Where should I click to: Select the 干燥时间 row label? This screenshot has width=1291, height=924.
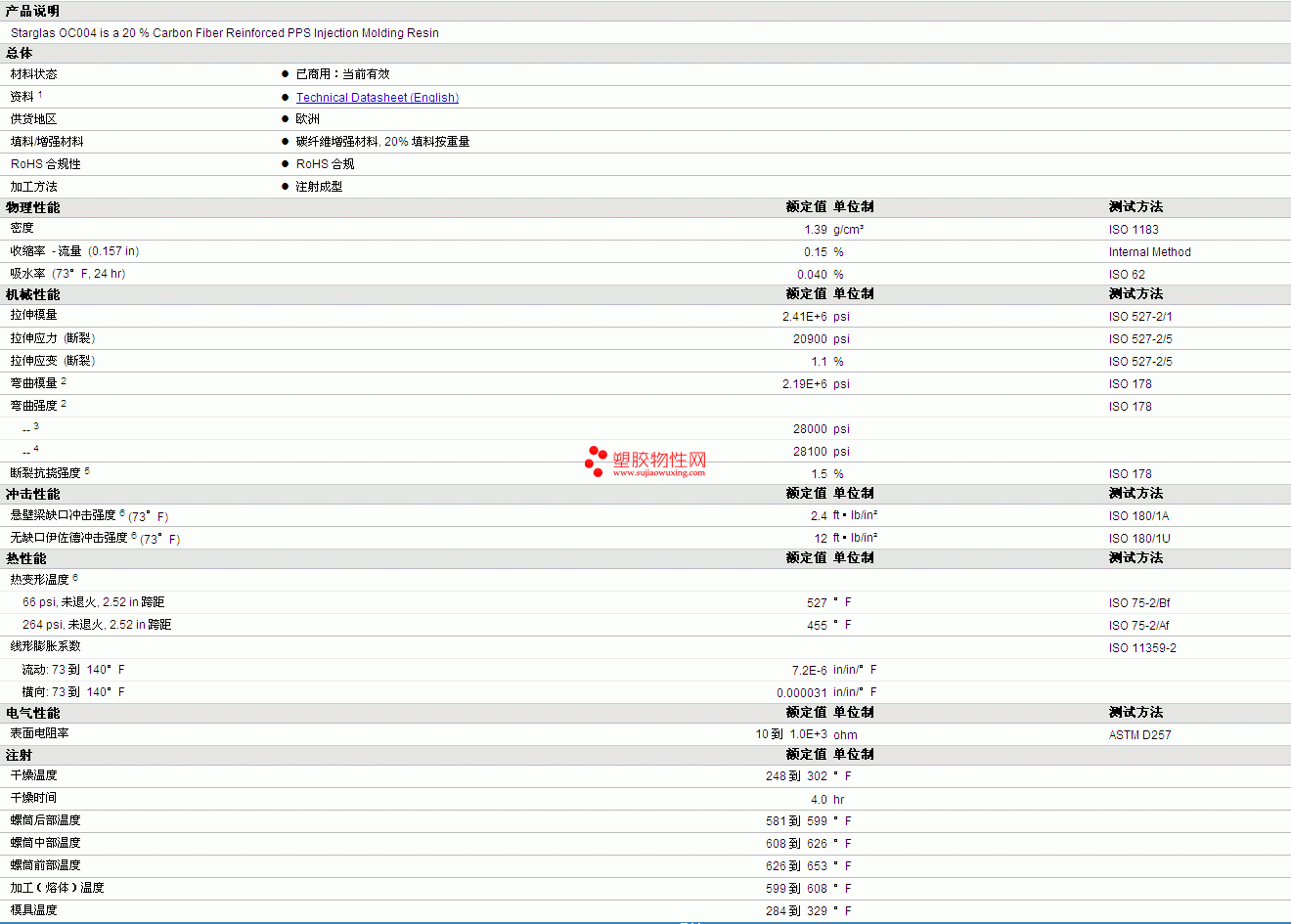click(x=34, y=798)
